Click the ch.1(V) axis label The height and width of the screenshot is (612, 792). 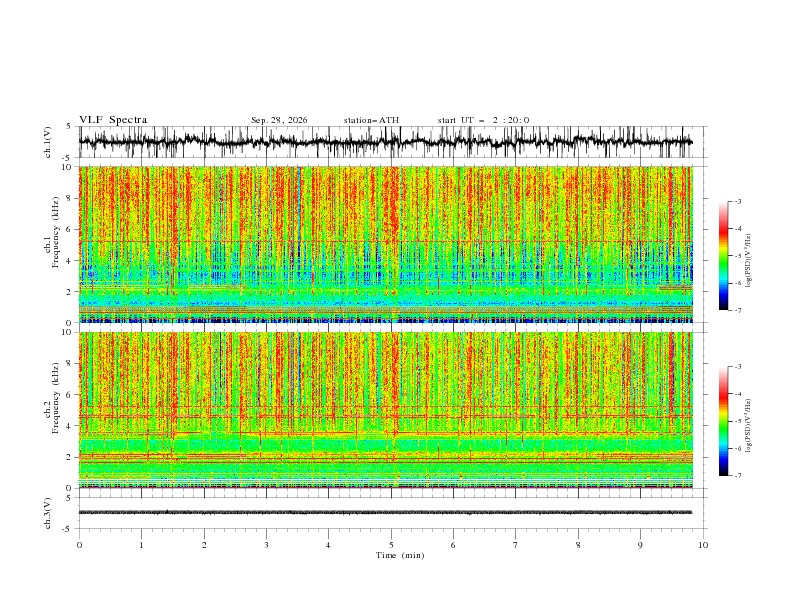click(x=48, y=142)
